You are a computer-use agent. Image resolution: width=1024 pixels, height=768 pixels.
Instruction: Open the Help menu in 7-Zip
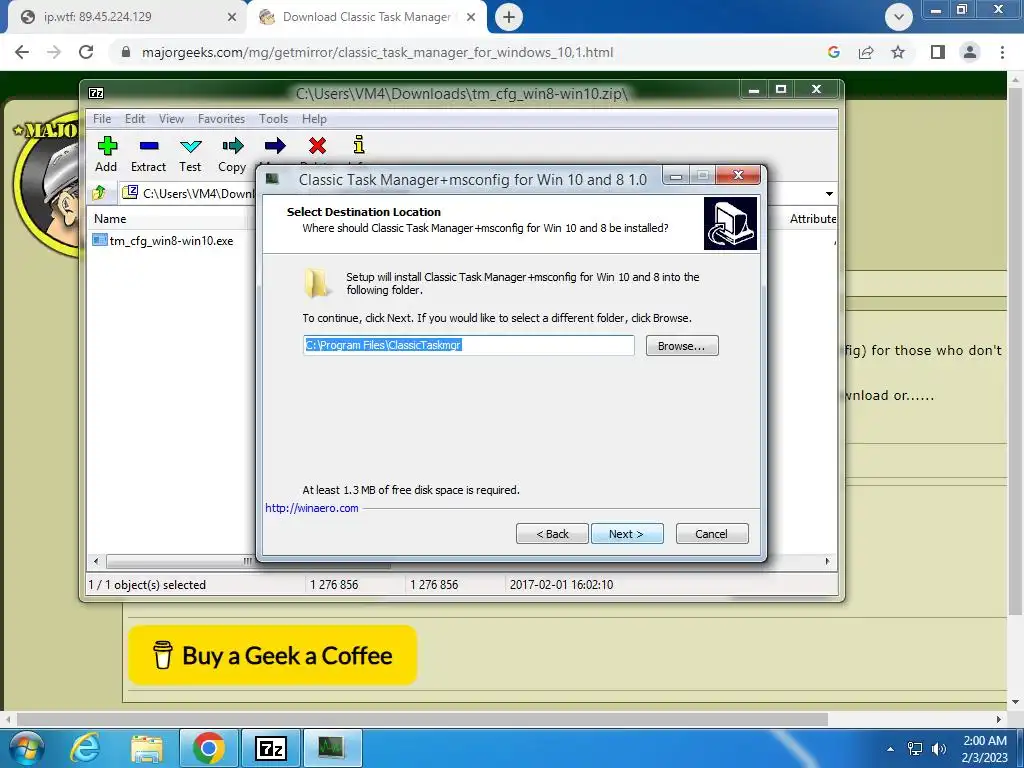coord(314,119)
